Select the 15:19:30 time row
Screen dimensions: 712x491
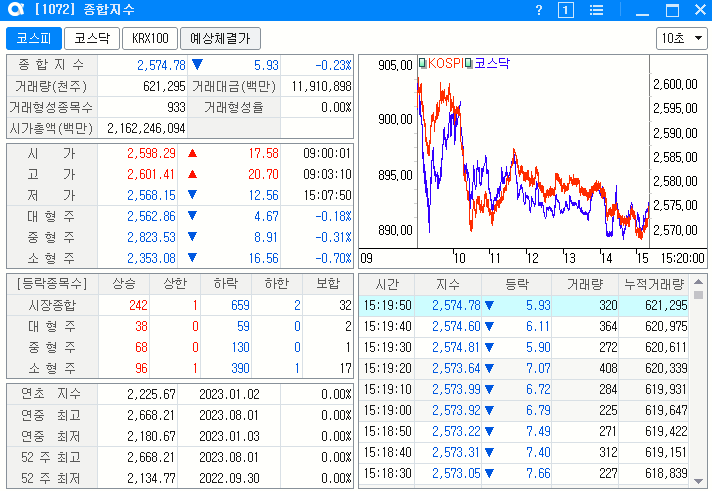click(524, 347)
